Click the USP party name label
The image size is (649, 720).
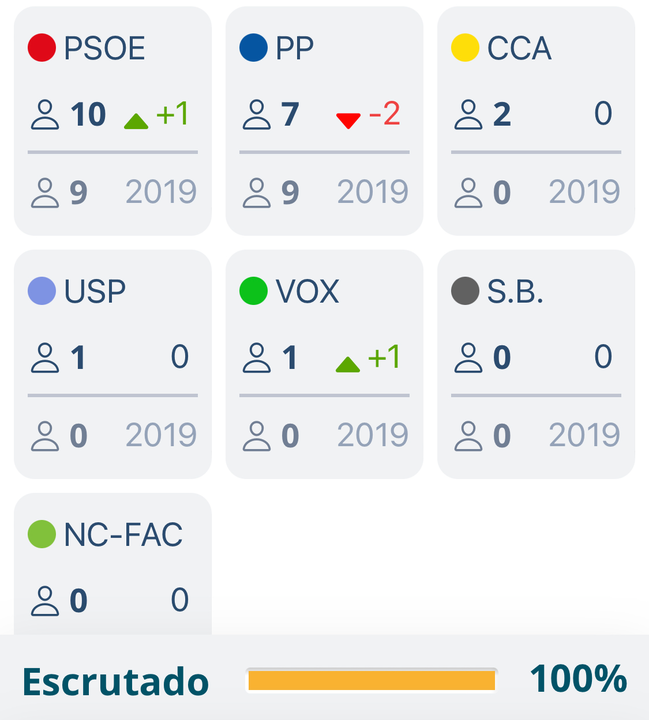pyautogui.click(x=95, y=291)
